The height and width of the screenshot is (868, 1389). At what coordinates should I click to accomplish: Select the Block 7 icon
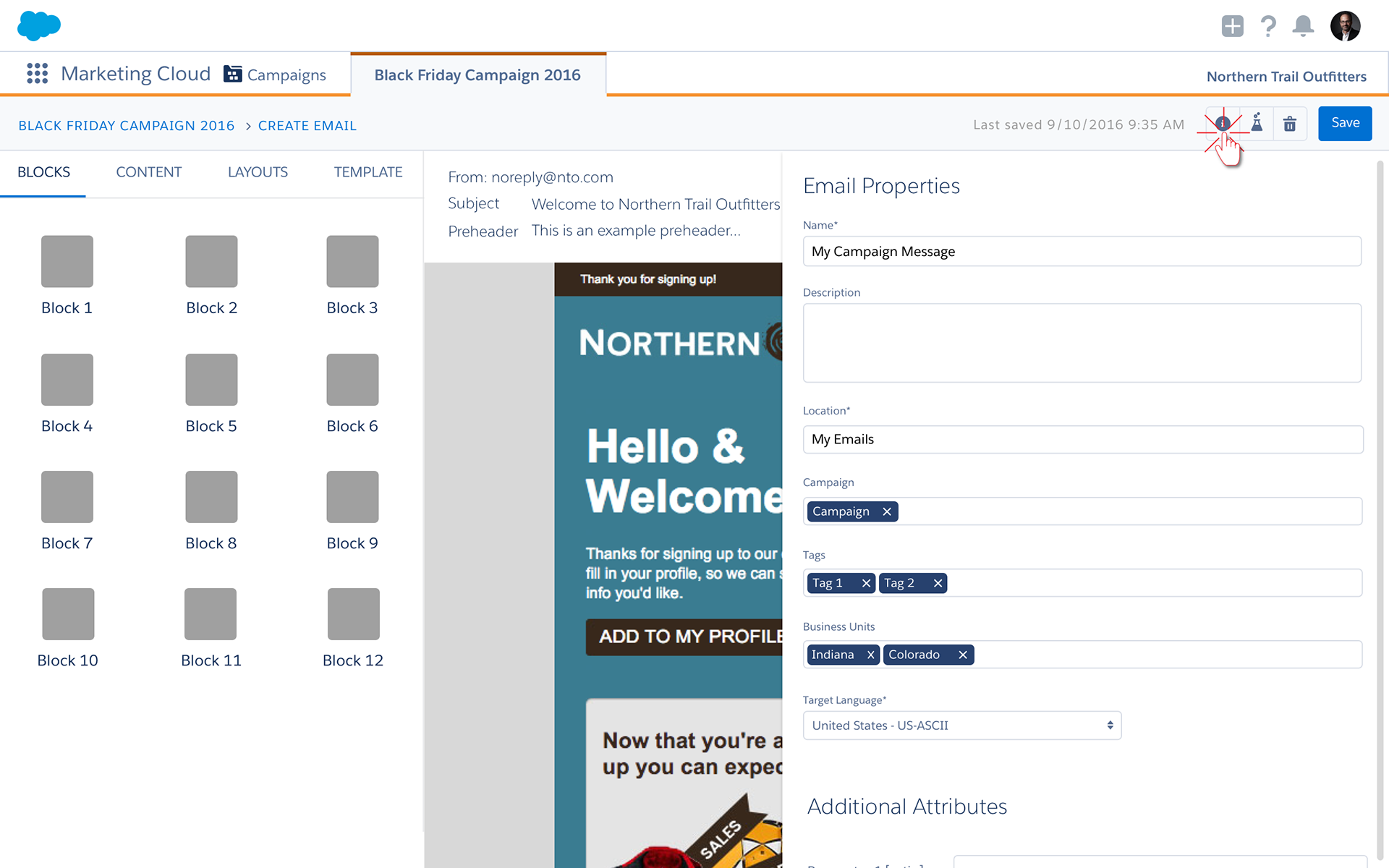pyautogui.click(x=67, y=497)
